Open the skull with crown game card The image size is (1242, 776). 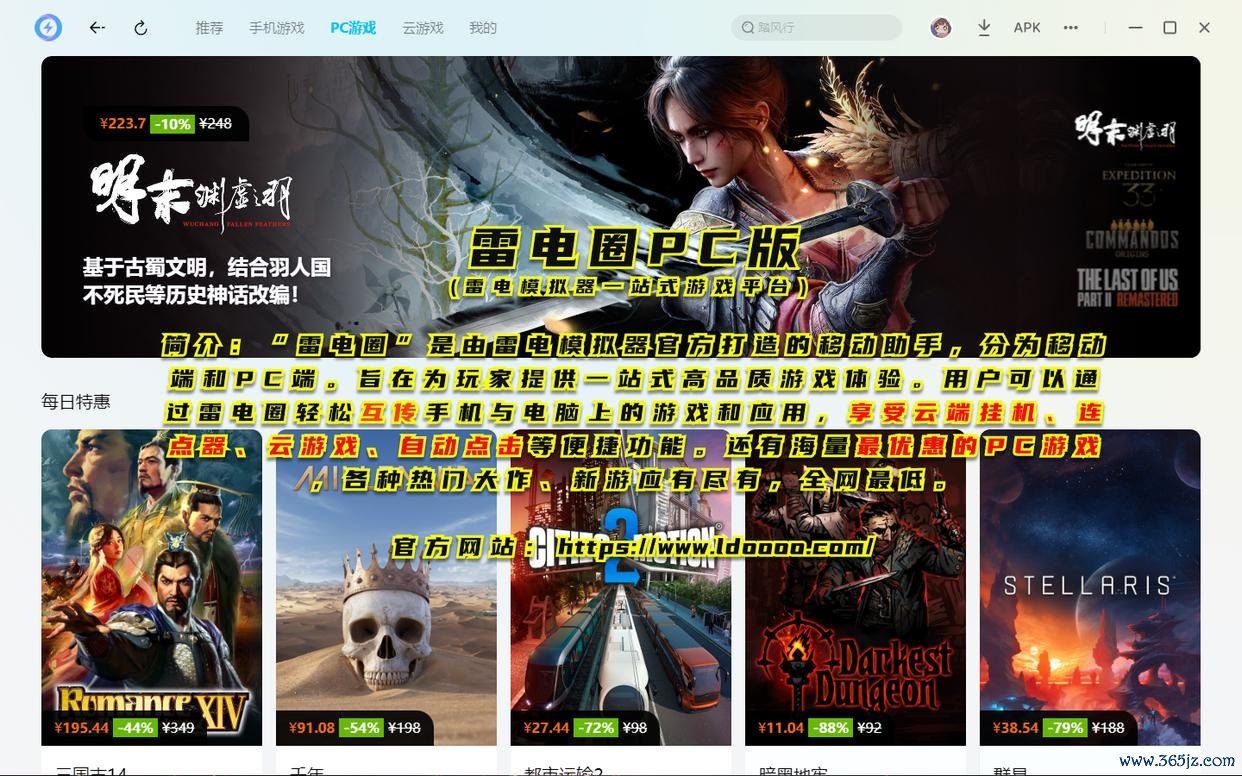tap(386, 588)
